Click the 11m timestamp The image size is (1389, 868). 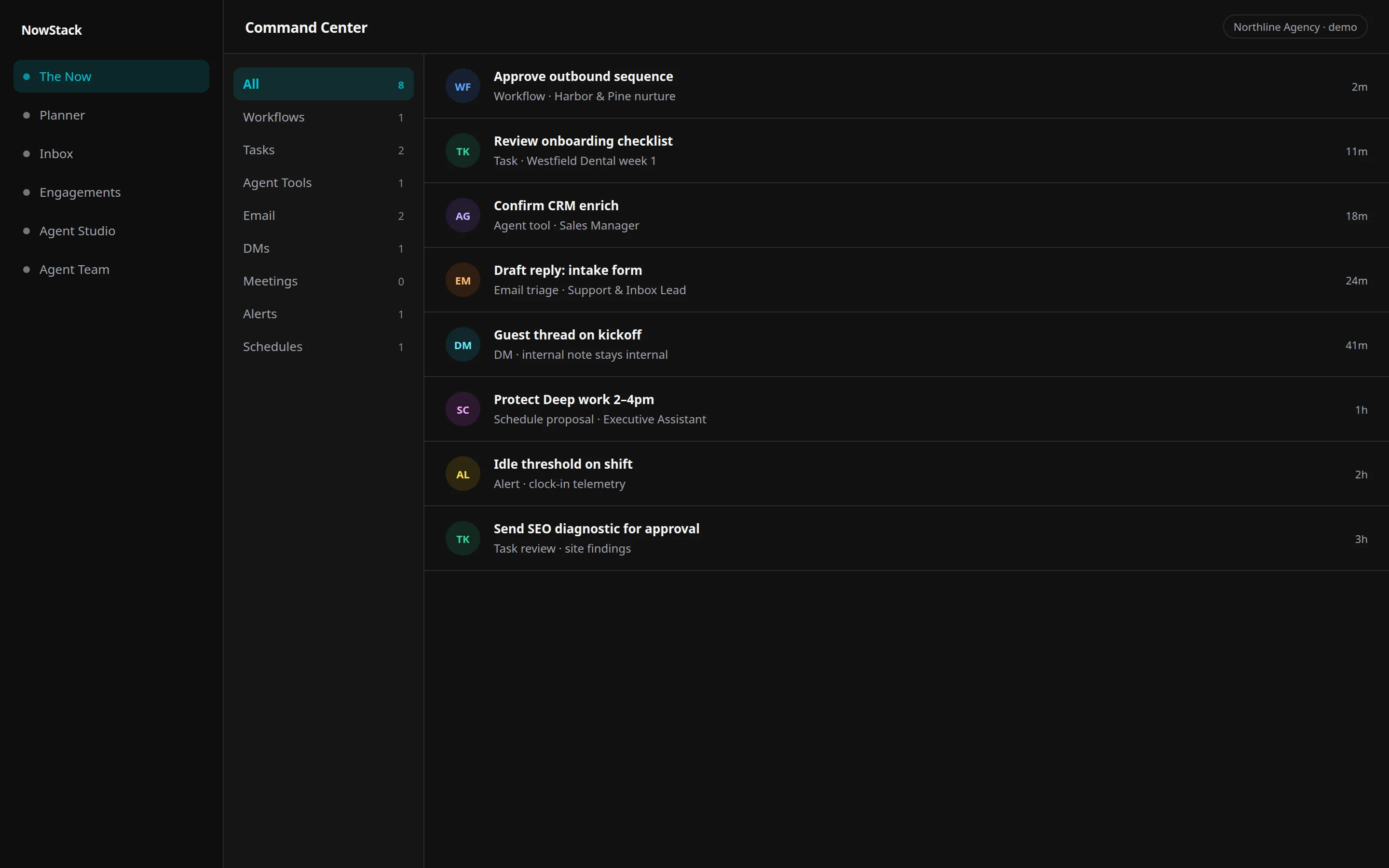point(1356,151)
